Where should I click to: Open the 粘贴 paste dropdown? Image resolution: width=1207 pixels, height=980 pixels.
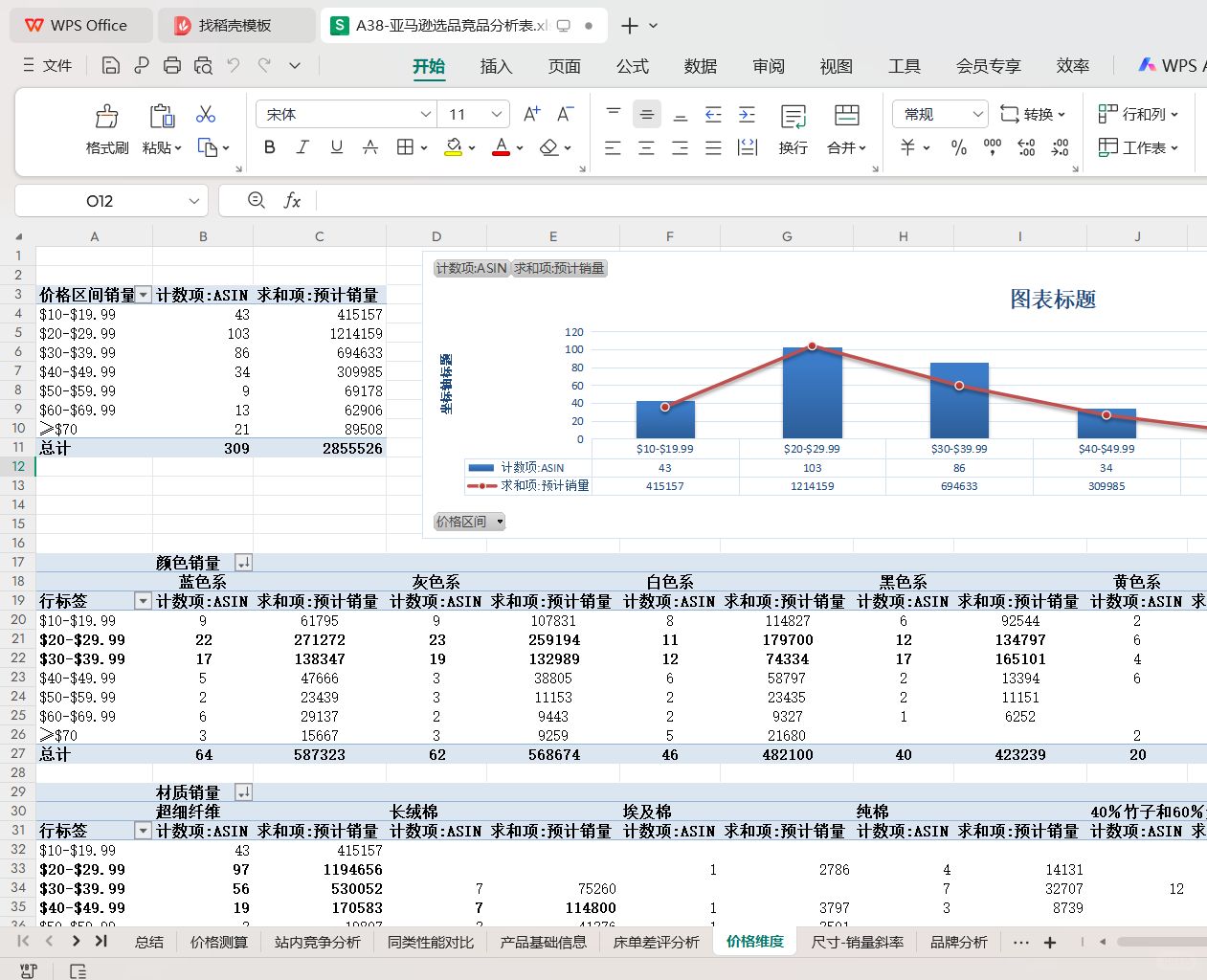coord(162,148)
